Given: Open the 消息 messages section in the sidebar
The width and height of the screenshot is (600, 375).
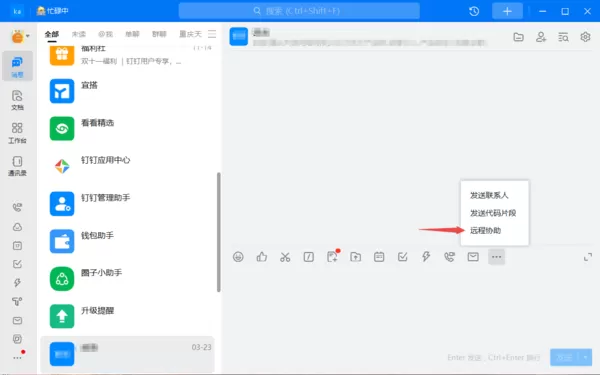Looking at the screenshot, I should click(x=17, y=66).
